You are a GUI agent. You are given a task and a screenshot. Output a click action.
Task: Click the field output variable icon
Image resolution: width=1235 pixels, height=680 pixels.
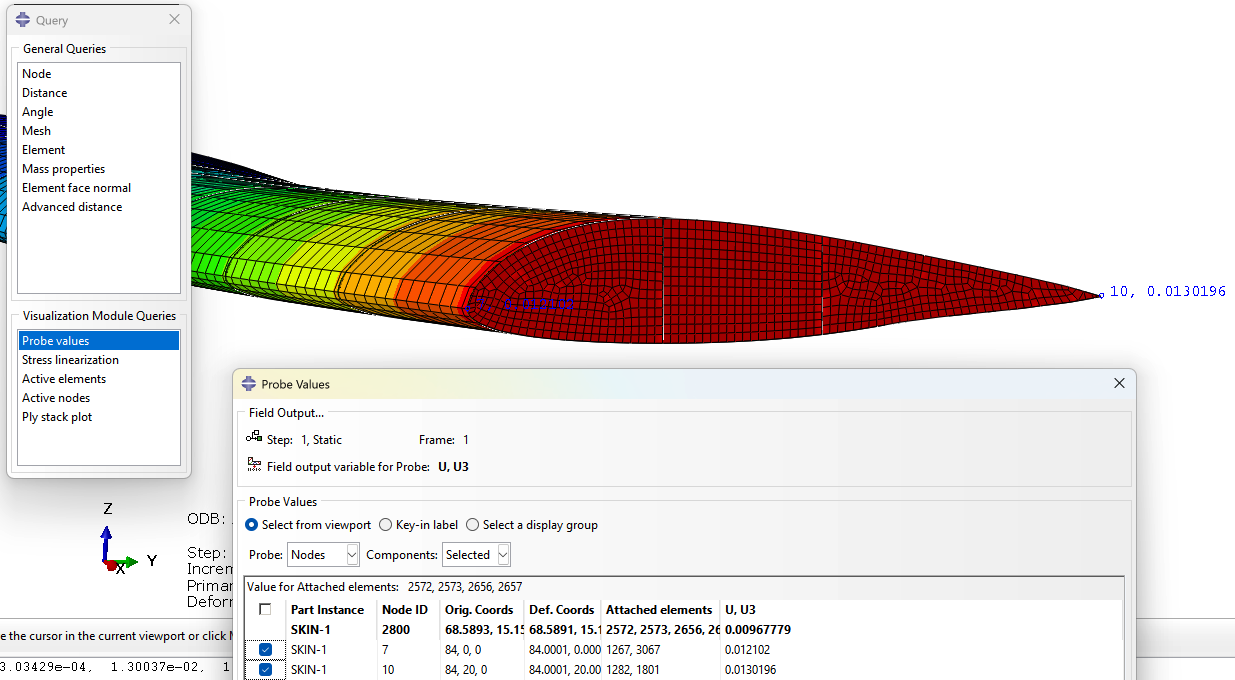[x=254, y=465]
